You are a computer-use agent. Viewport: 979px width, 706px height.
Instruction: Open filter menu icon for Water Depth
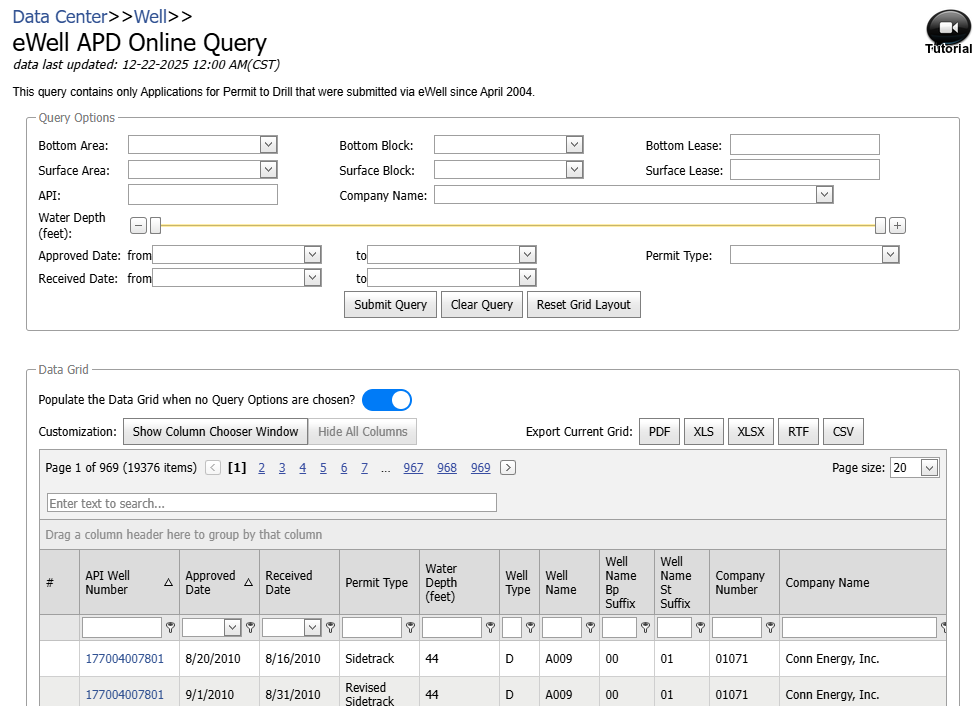click(x=490, y=627)
